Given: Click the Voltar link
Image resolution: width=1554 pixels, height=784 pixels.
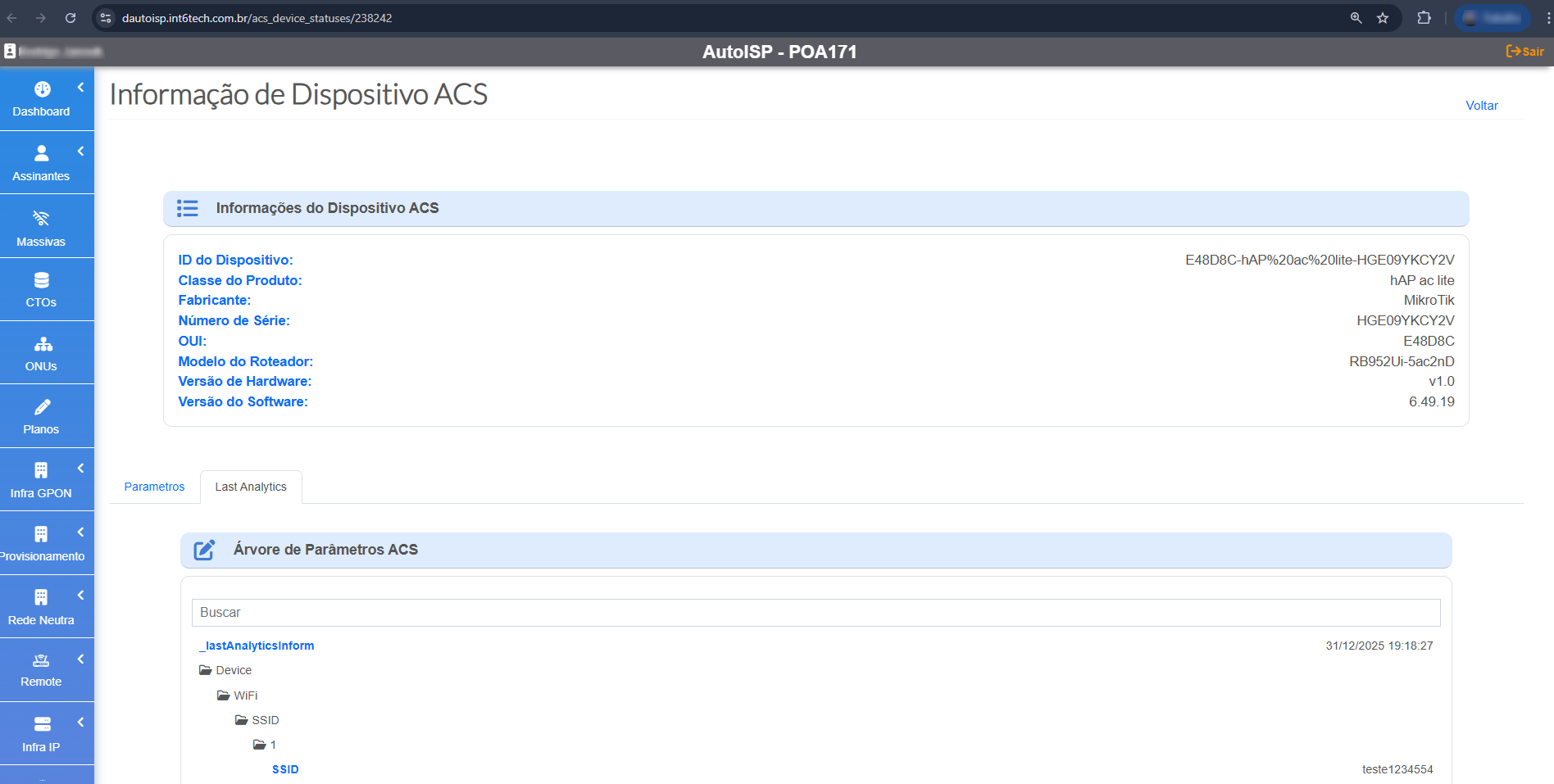Looking at the screenshot, I should tap(1481, 106).
